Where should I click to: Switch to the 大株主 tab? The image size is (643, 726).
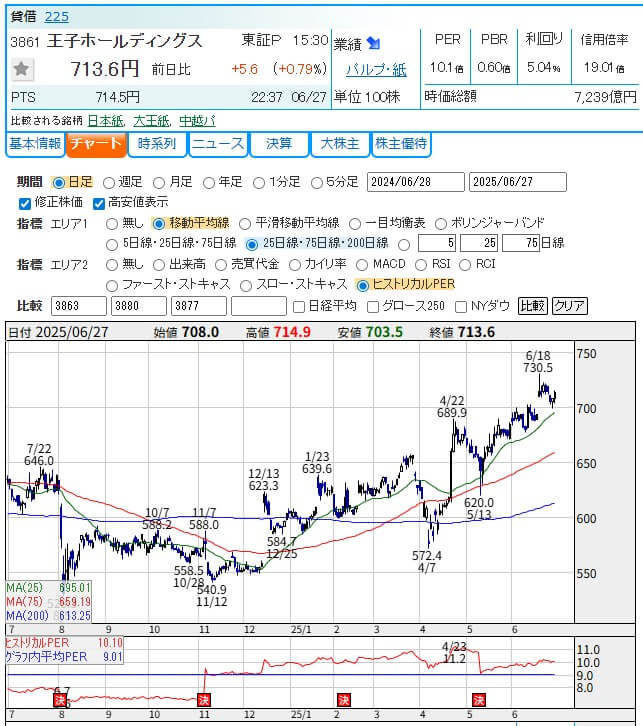point(340,144)
